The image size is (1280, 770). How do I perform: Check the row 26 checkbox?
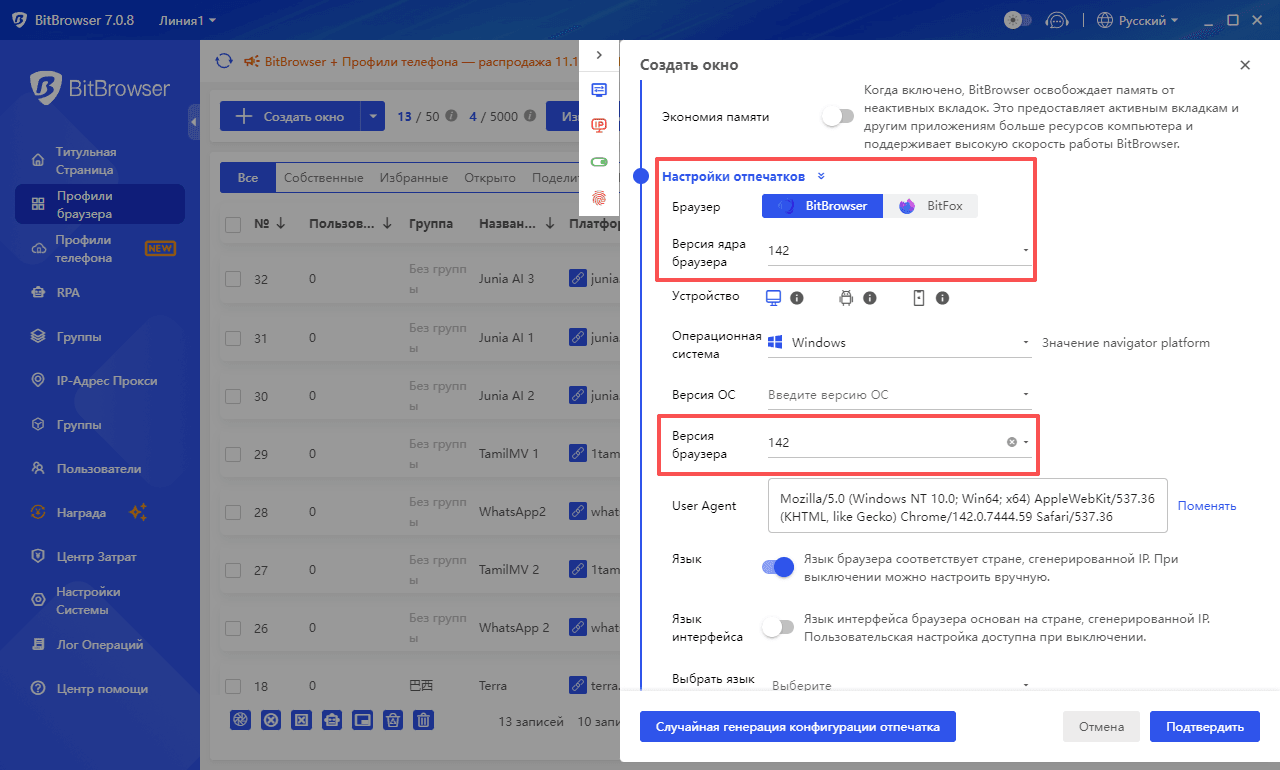point(233,628)
